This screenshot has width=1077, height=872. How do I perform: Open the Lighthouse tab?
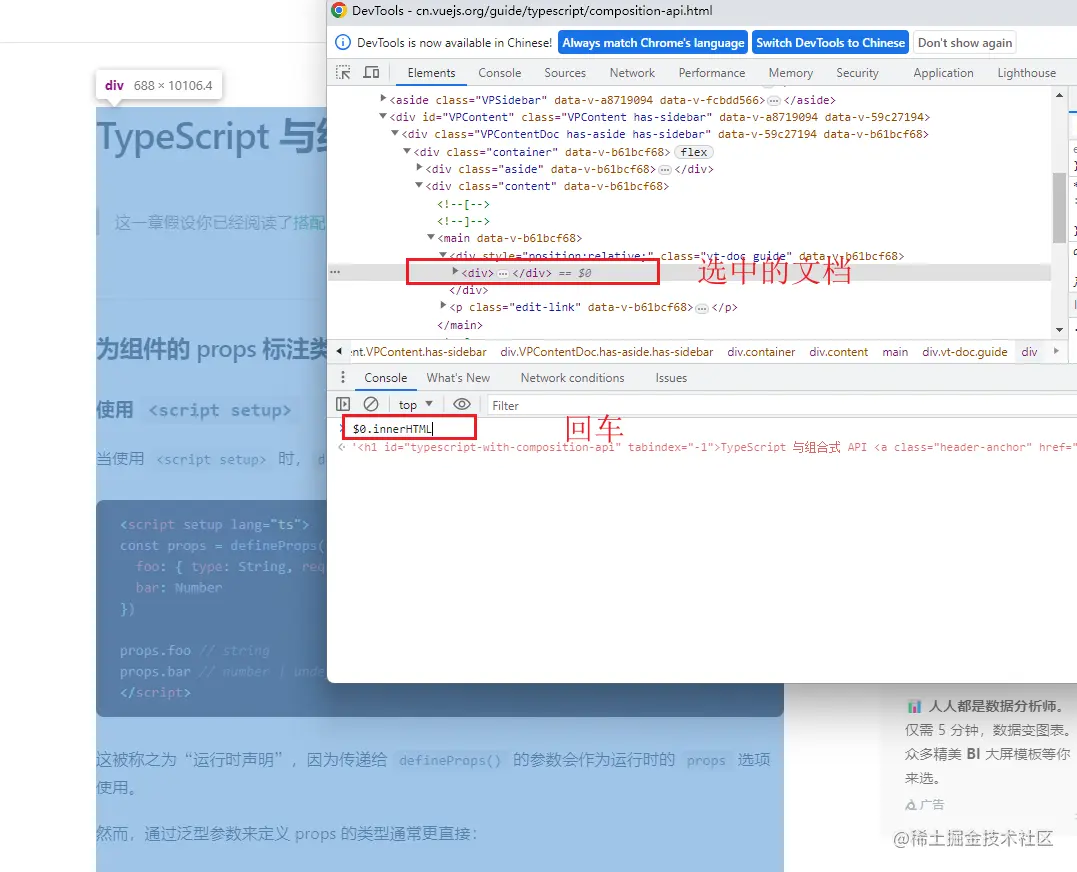coord(1026,73)
